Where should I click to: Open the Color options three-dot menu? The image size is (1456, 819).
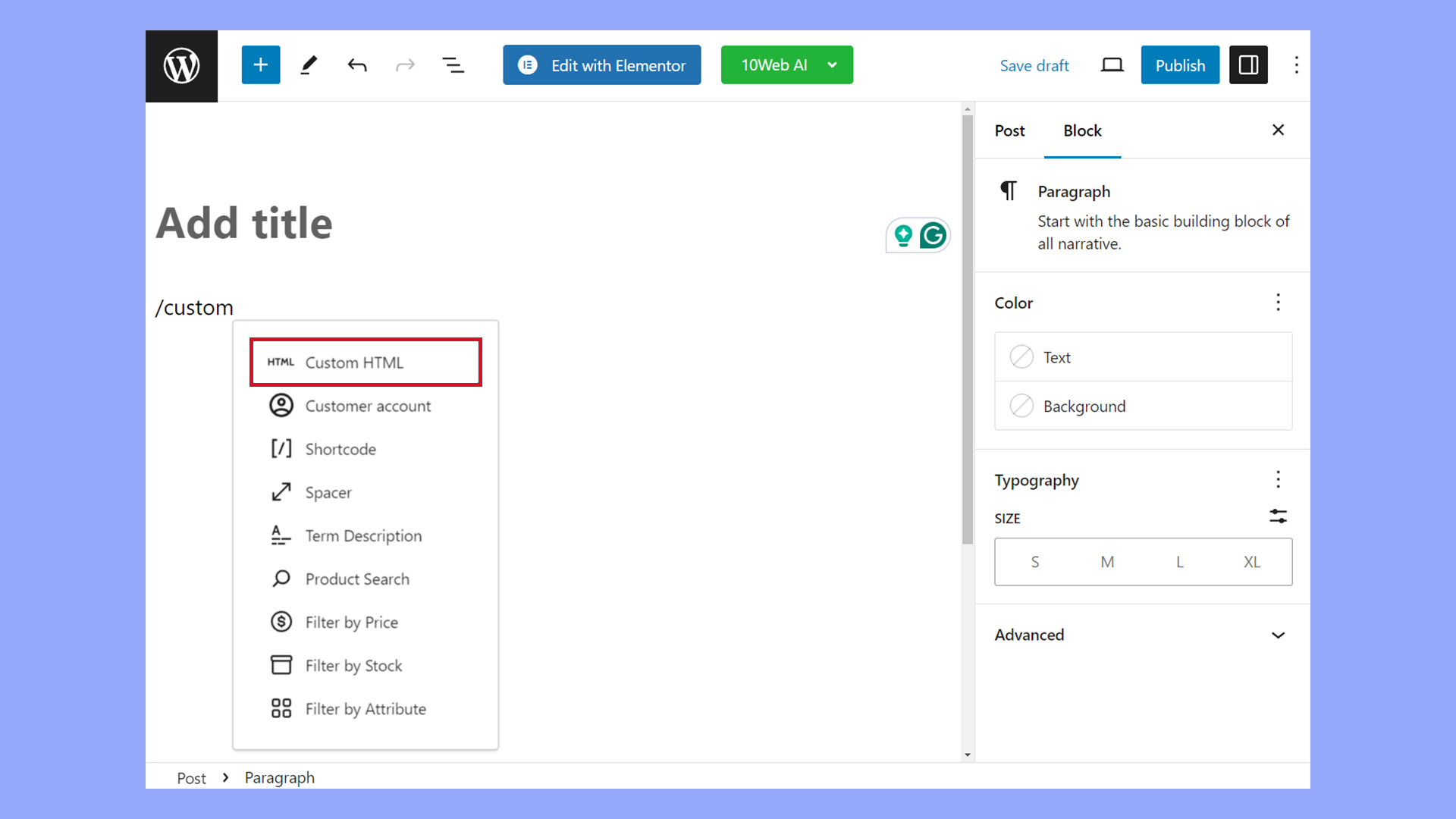point(1278,302)
